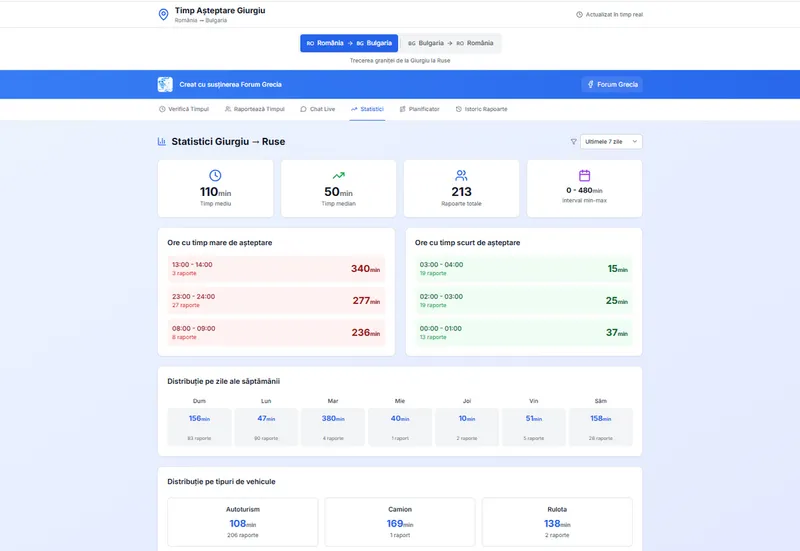Click the calendar icon above Interval min-max
This screenshot has width=800, height=551.
coord(584,175)
